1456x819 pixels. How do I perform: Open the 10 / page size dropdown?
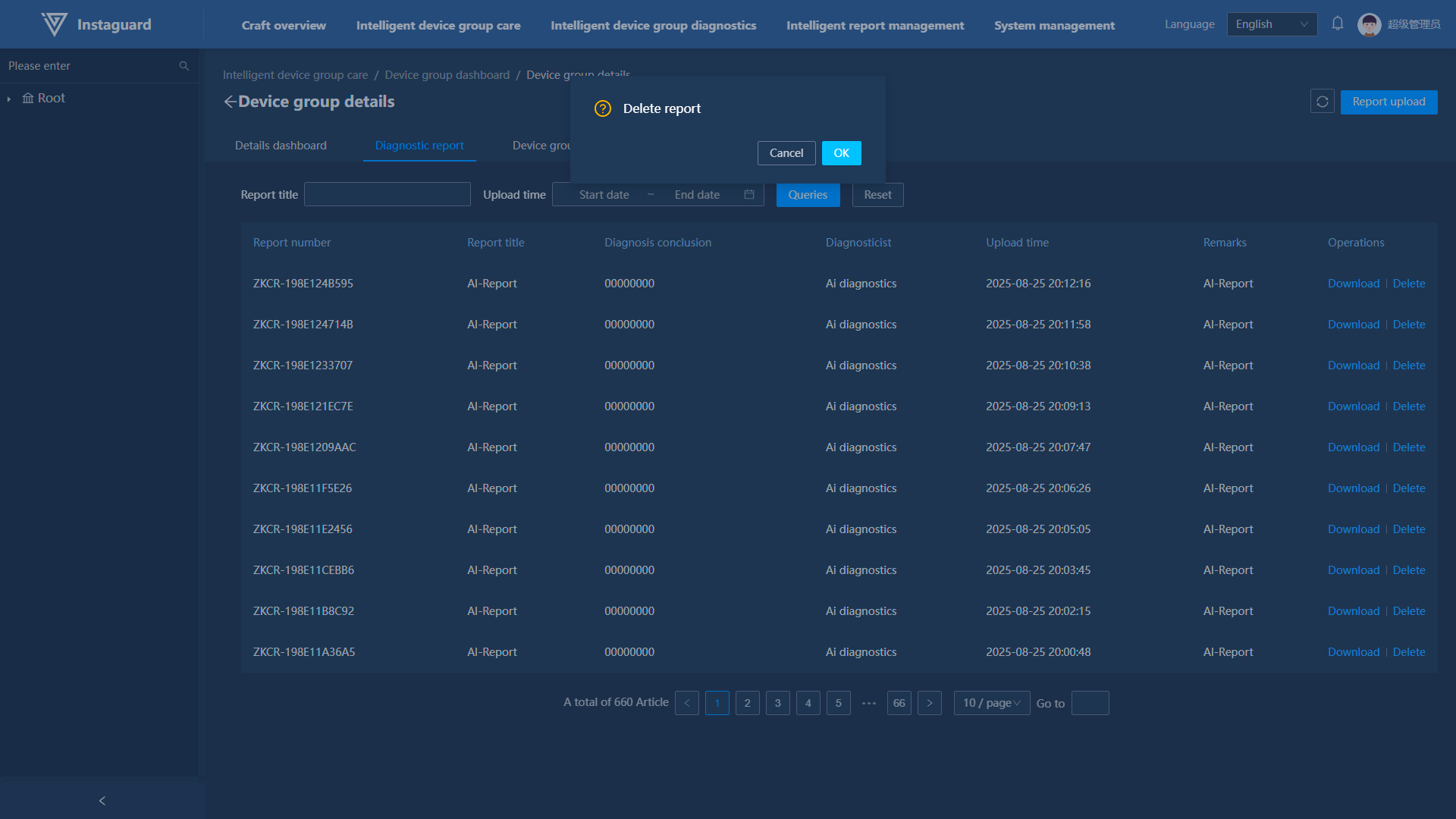(991, 703)
